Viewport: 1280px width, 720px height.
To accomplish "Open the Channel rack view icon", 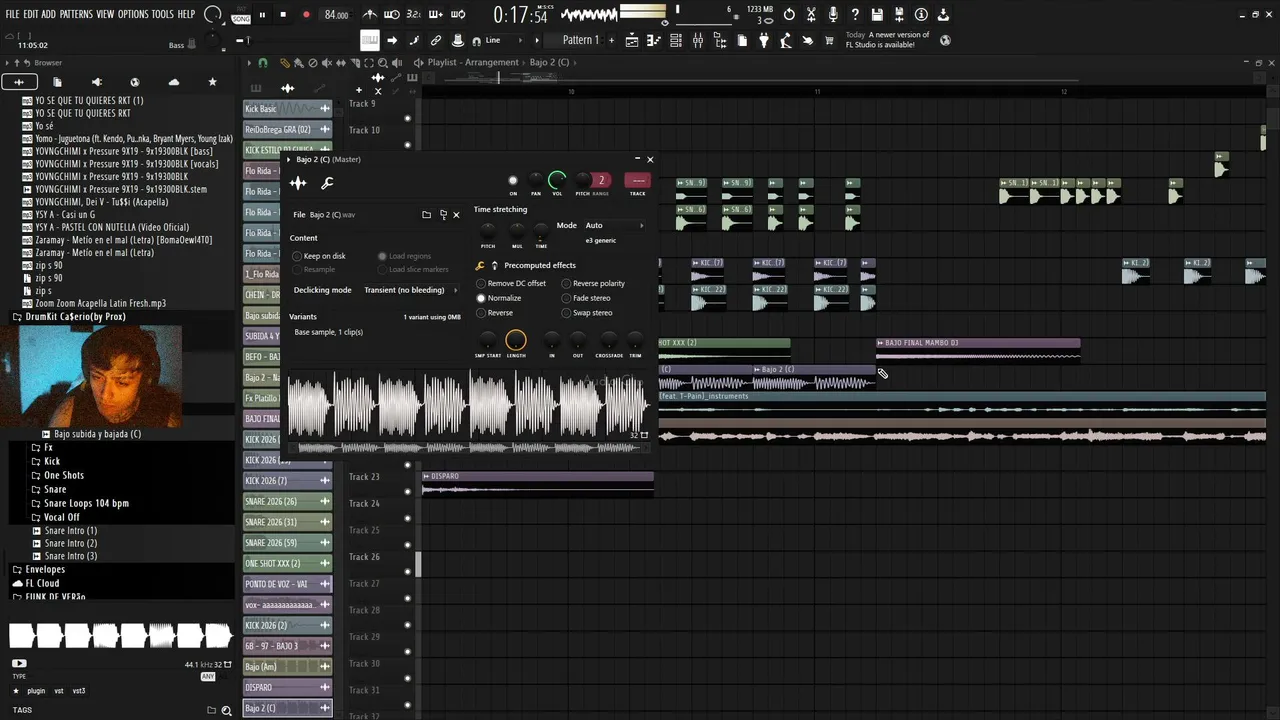I will tap(675, 41).
